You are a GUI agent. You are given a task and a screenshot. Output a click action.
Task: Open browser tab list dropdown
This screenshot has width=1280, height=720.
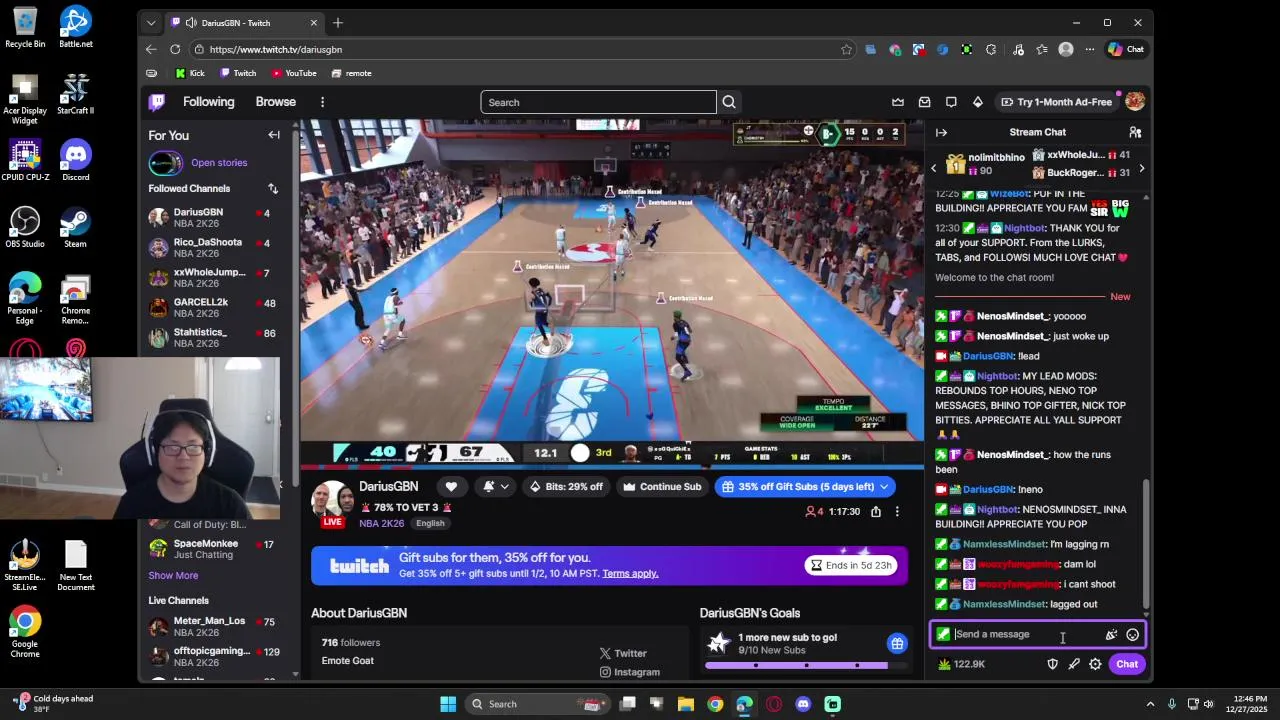coord(151,22)
